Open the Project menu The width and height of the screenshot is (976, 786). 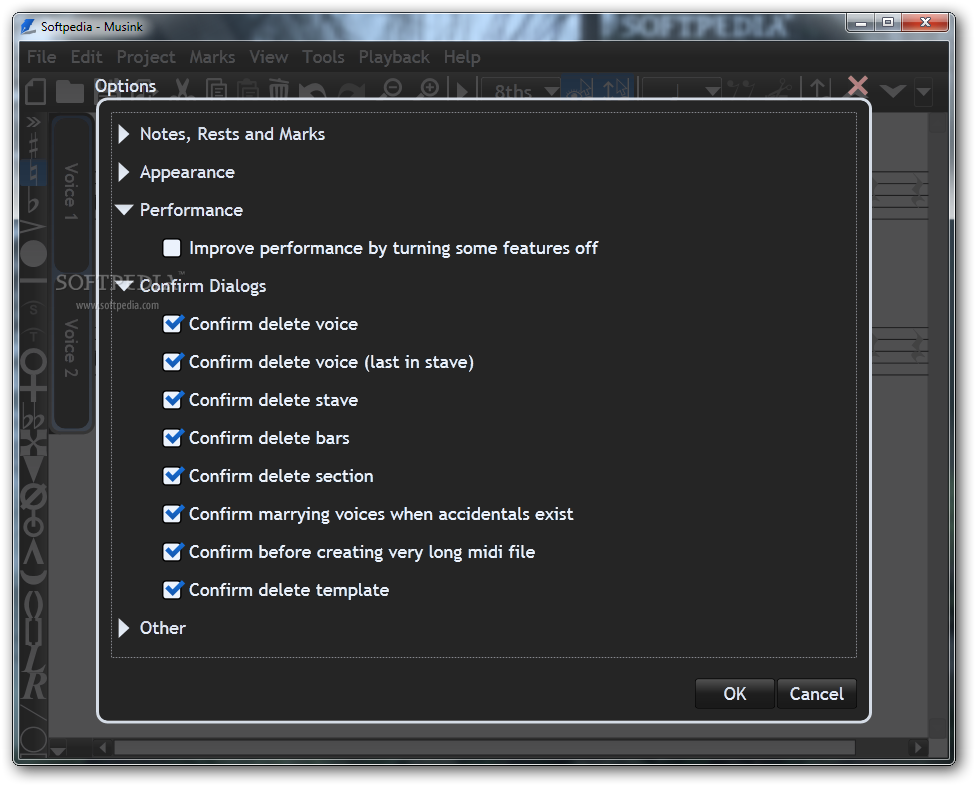tap(146, 57)
